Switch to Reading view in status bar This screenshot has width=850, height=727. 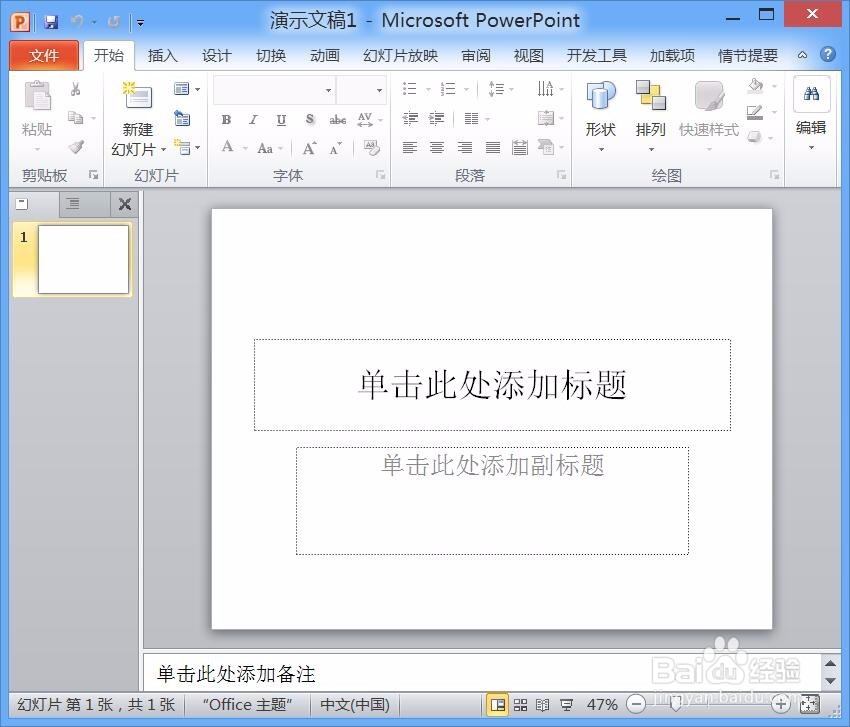pos(543,704)
